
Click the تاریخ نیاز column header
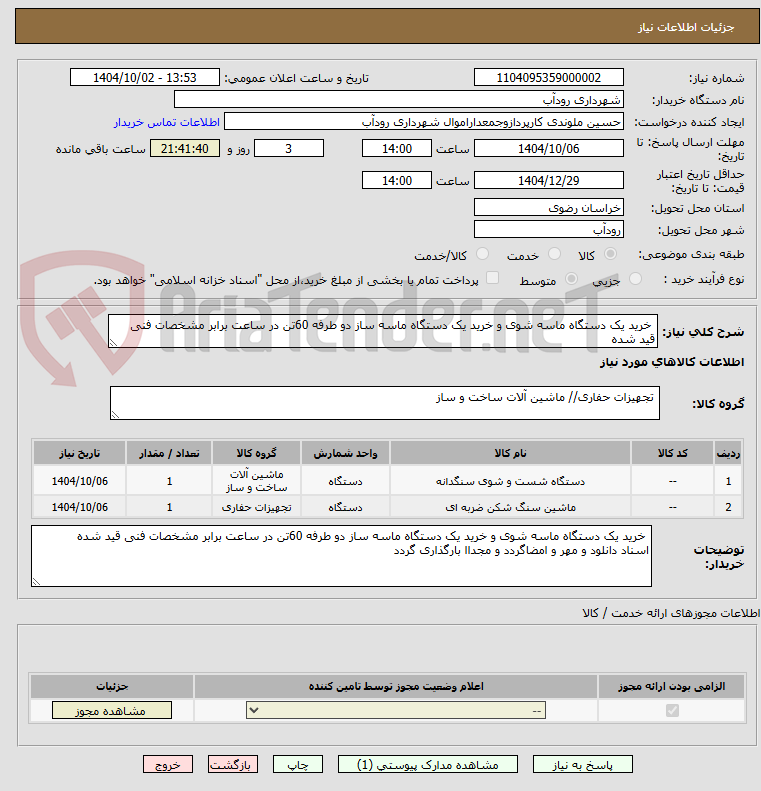80,453
